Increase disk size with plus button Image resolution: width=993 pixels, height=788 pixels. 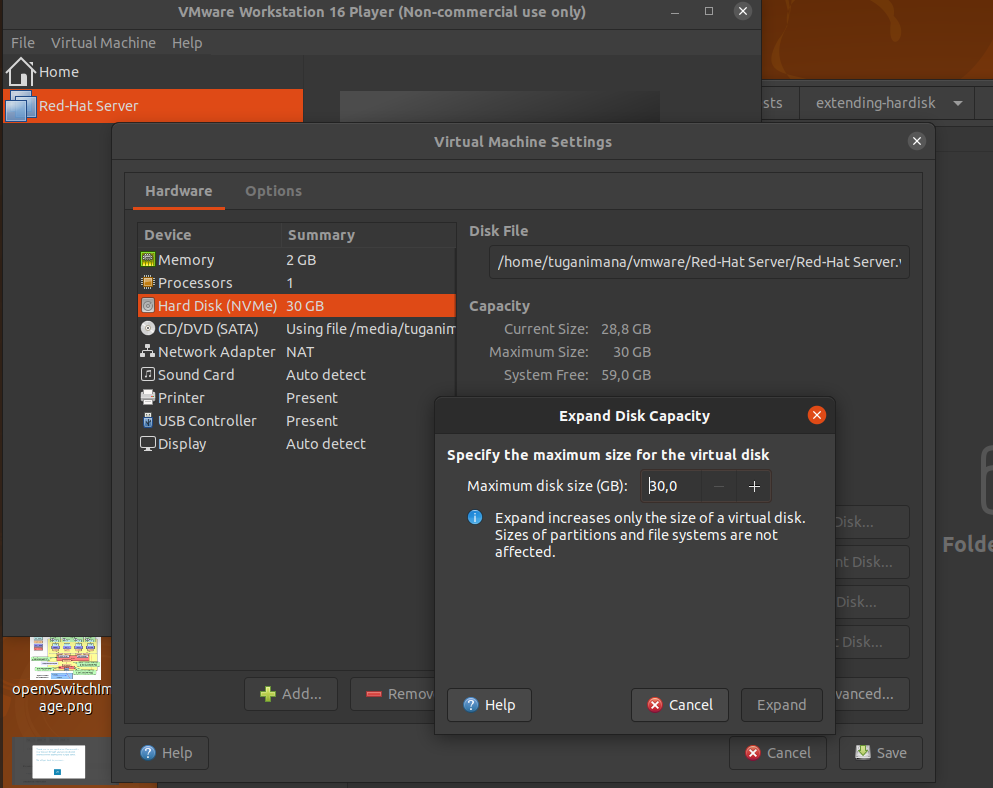point(754,487)
